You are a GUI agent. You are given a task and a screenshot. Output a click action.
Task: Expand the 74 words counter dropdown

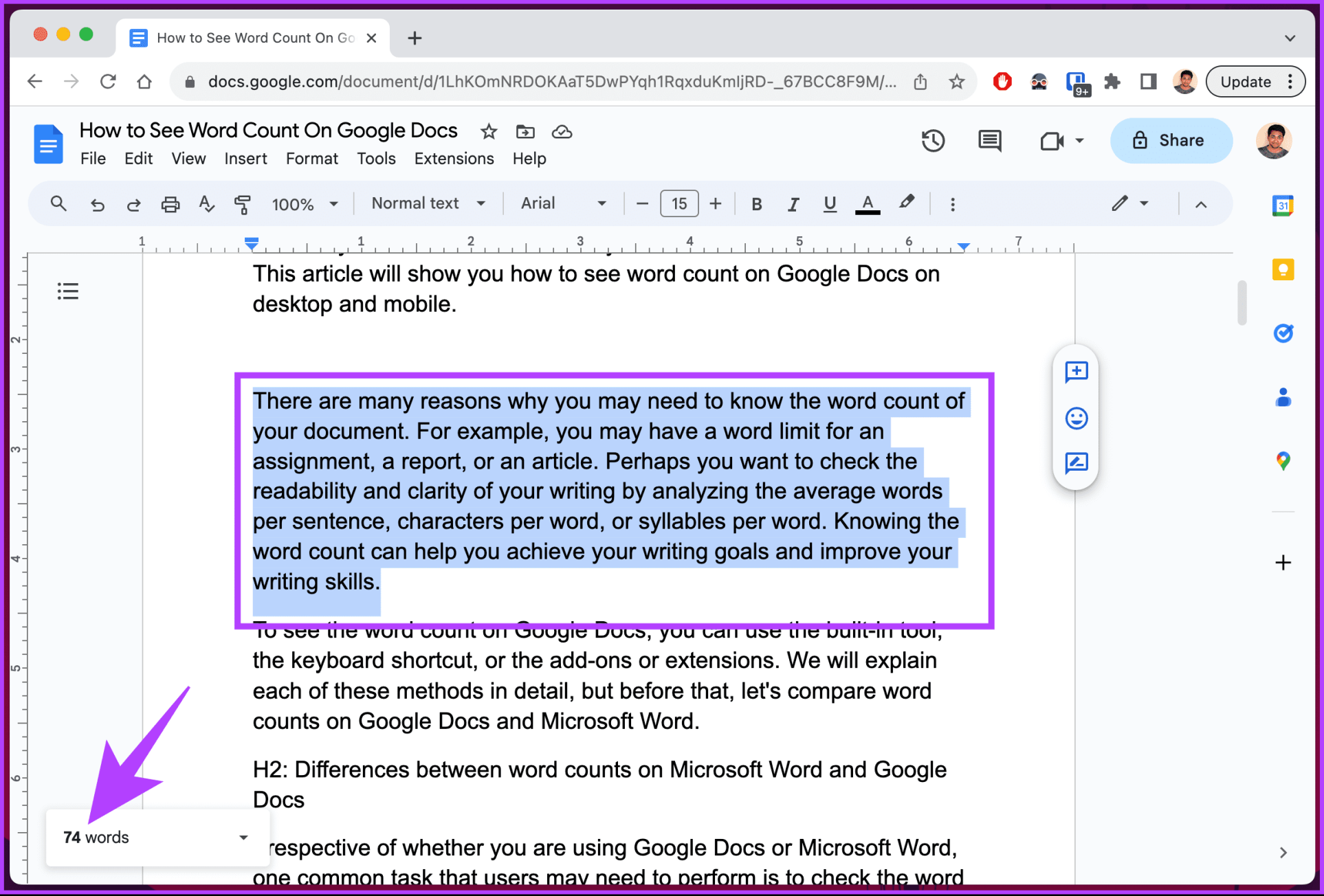pyautogui.click(x=243, y=837)
